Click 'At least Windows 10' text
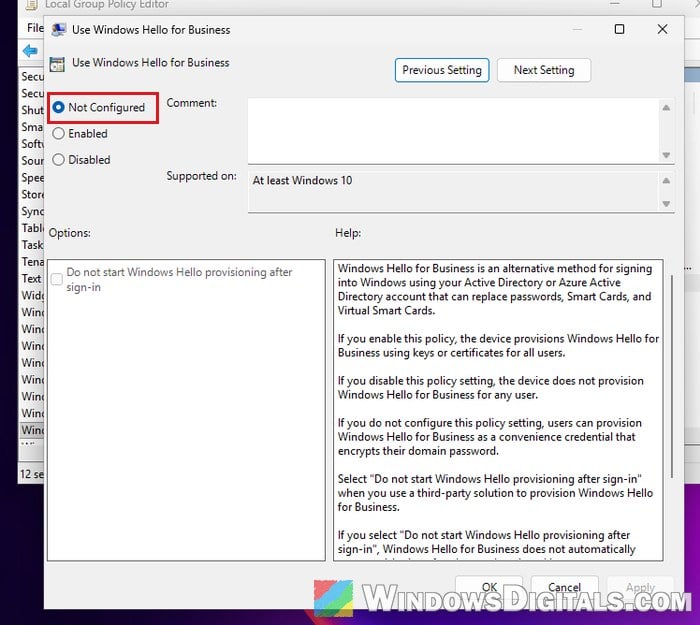The image size is (700, 625). coord(302,181)
